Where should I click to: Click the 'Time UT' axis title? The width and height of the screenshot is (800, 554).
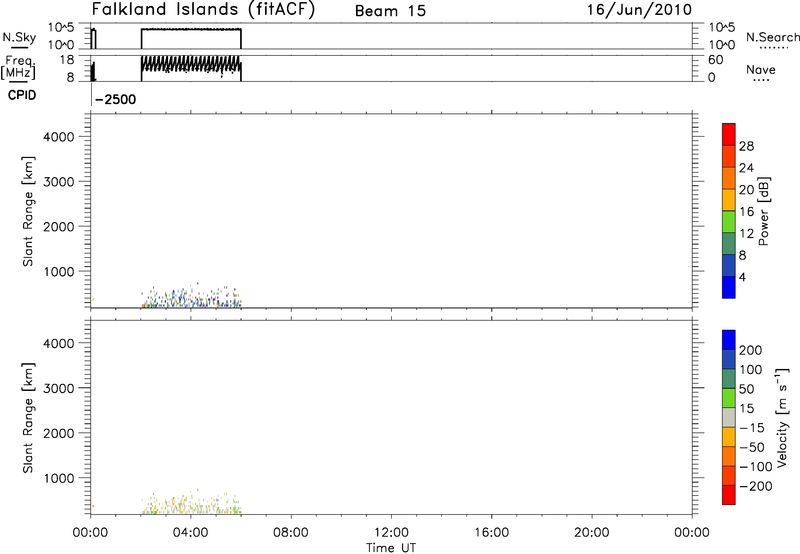point(391,548)
